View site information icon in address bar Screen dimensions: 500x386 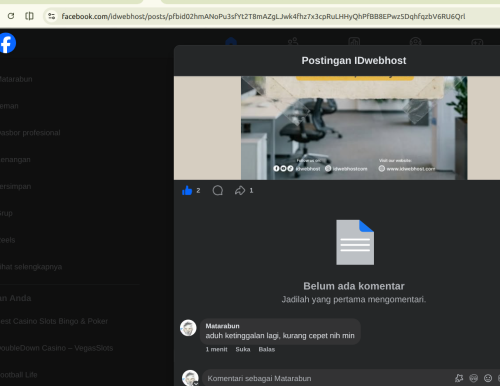51,16
